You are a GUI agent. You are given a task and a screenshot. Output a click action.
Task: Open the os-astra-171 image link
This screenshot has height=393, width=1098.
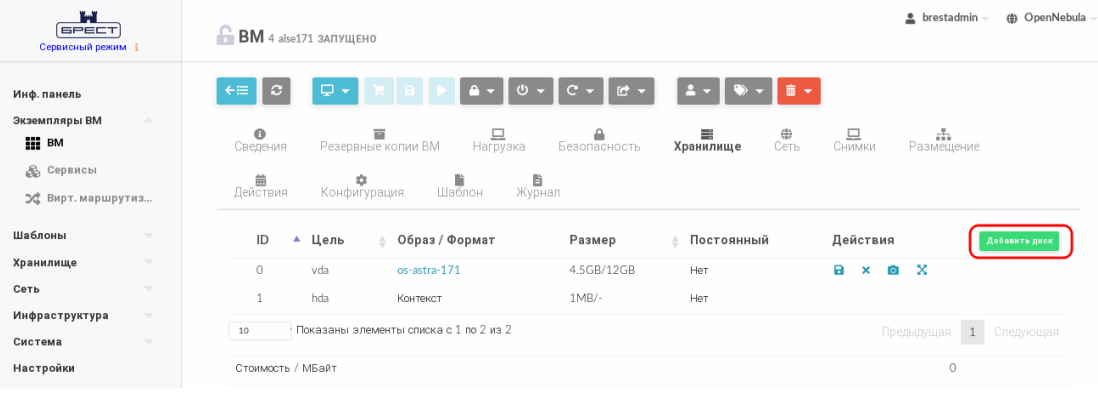point(429,270)
